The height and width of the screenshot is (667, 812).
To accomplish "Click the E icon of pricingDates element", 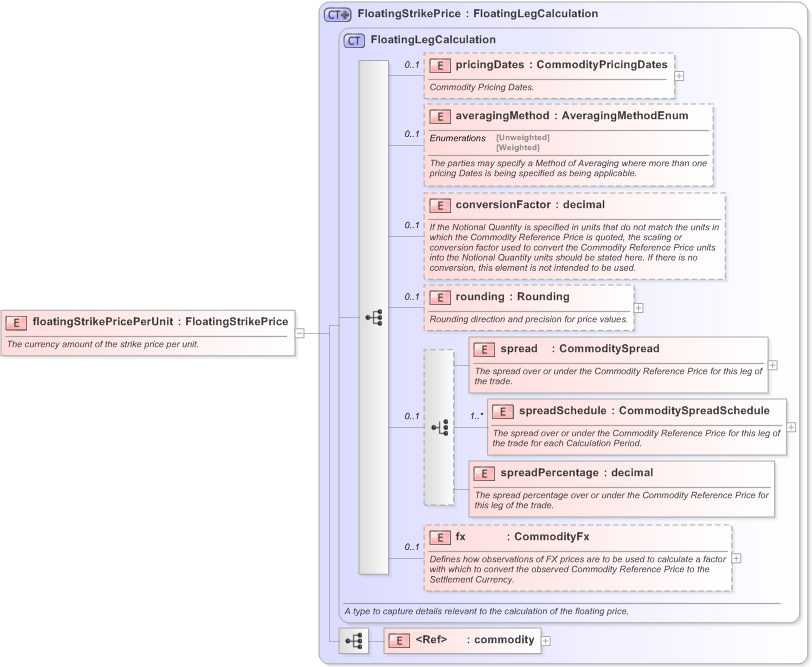I will point(440,66).
